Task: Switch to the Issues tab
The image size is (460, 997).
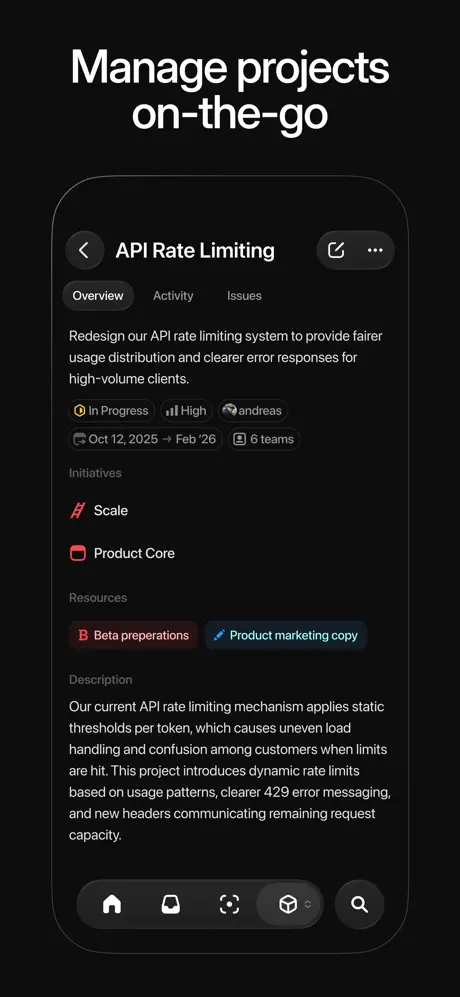Action: point(244,296)
